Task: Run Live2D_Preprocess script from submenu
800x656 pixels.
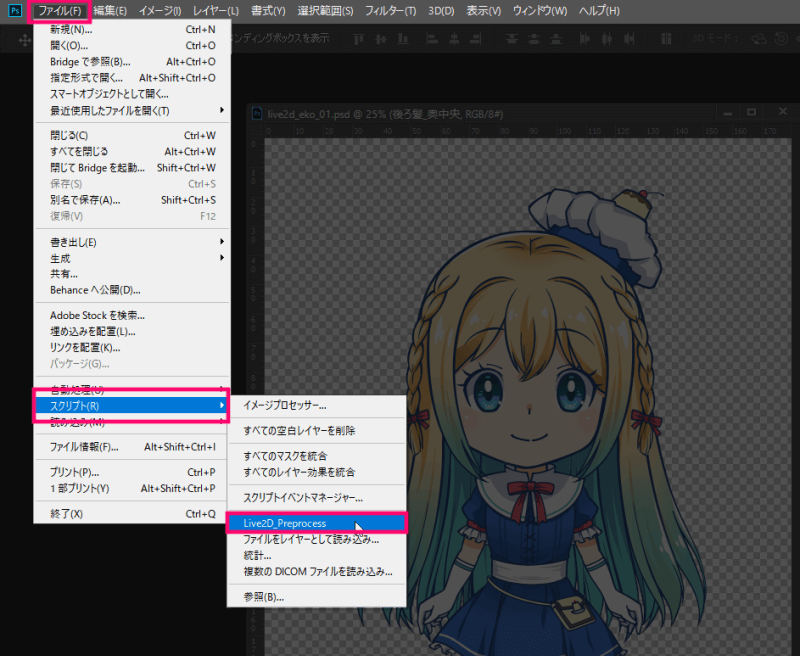Action: (x=317, y=523)
